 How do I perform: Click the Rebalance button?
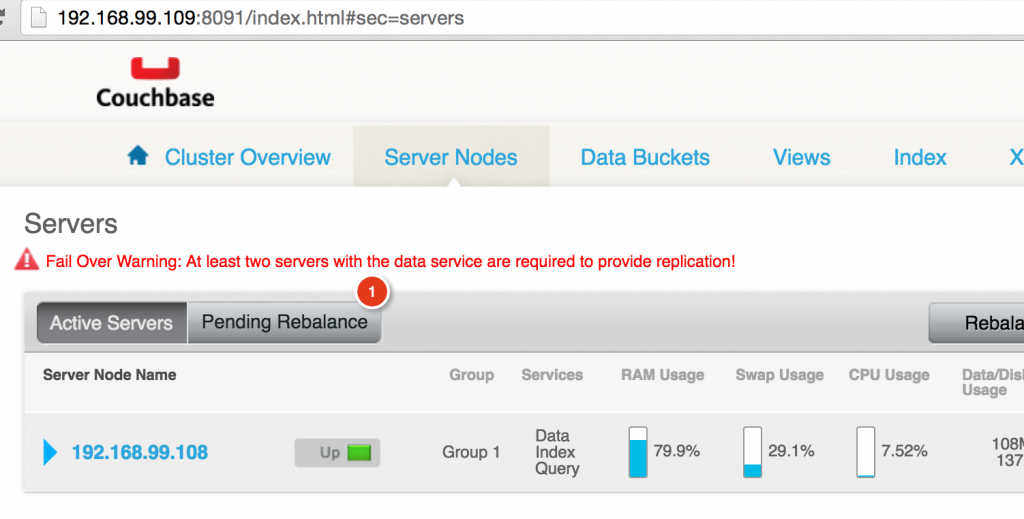(x=976, y=322)
